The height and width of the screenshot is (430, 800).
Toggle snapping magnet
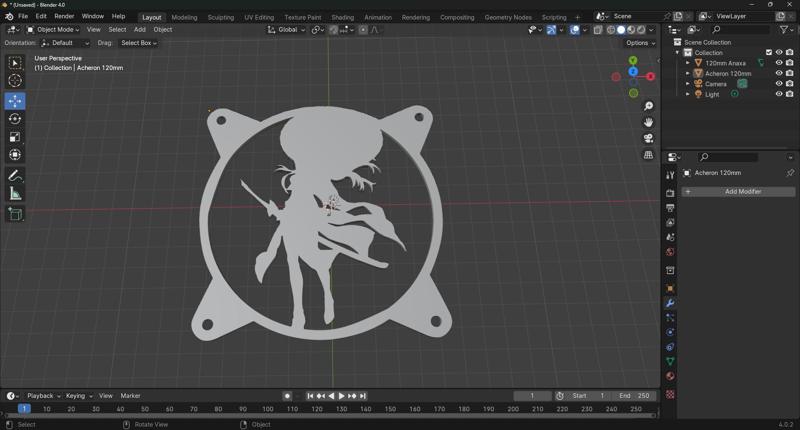pyautogui.click(x=333, y=30)
